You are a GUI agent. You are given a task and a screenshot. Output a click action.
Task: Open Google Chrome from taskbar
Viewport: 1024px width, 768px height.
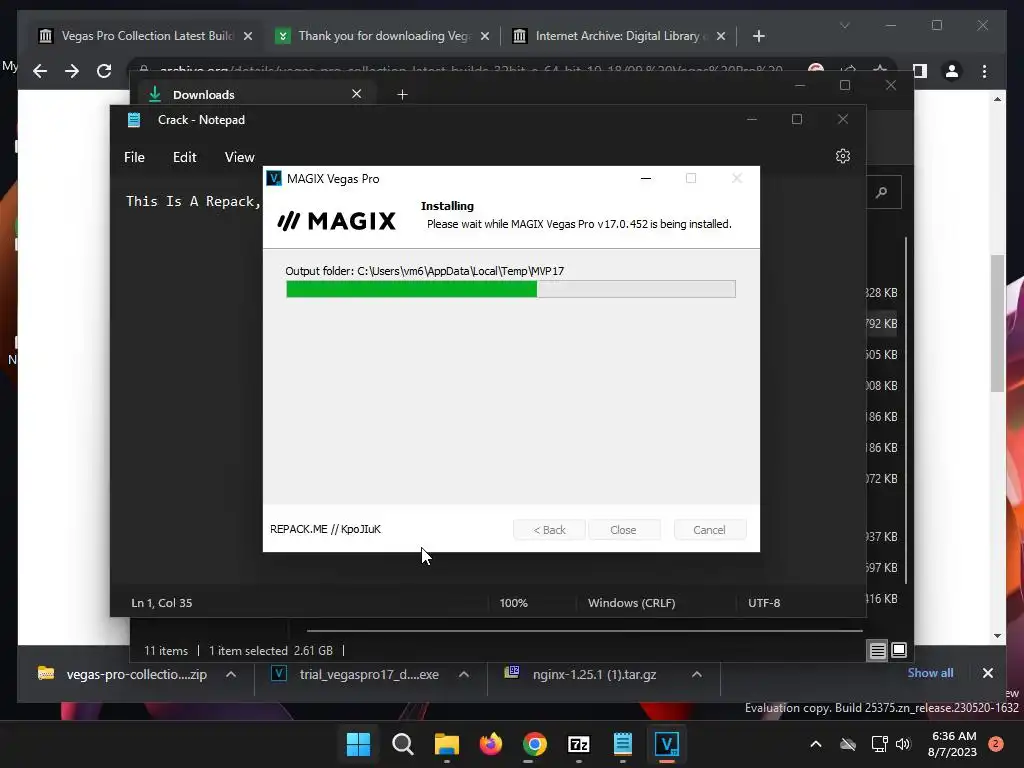click(535, 744)
